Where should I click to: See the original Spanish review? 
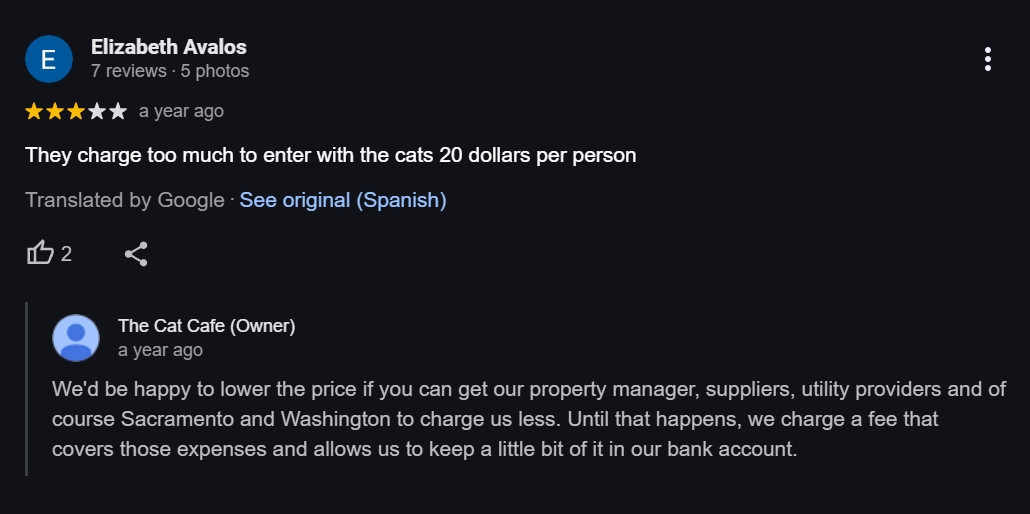click(x=342, y=200)
